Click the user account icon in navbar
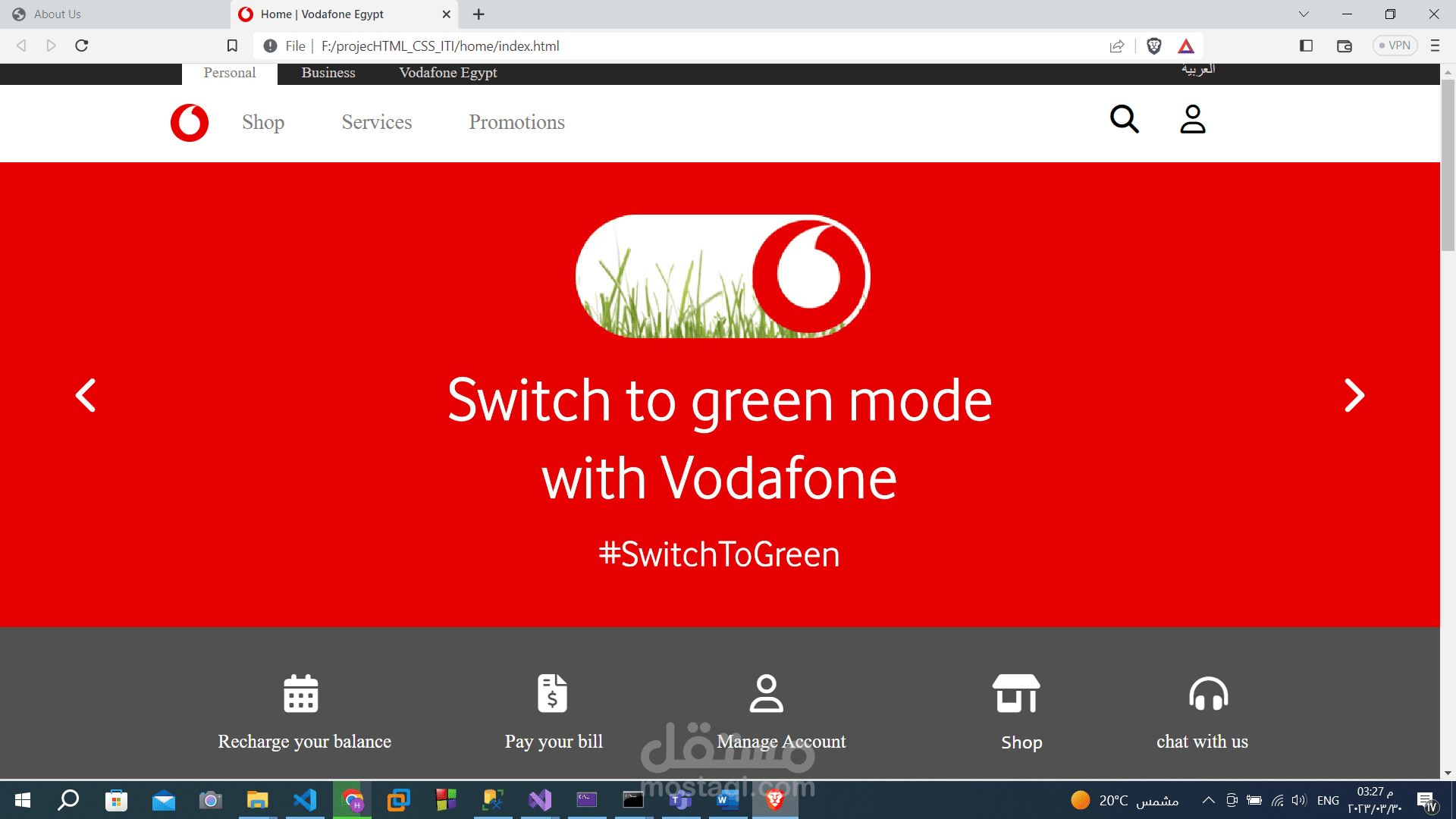Viewport: 1456px width, 819px height. tap(1192, 120)
